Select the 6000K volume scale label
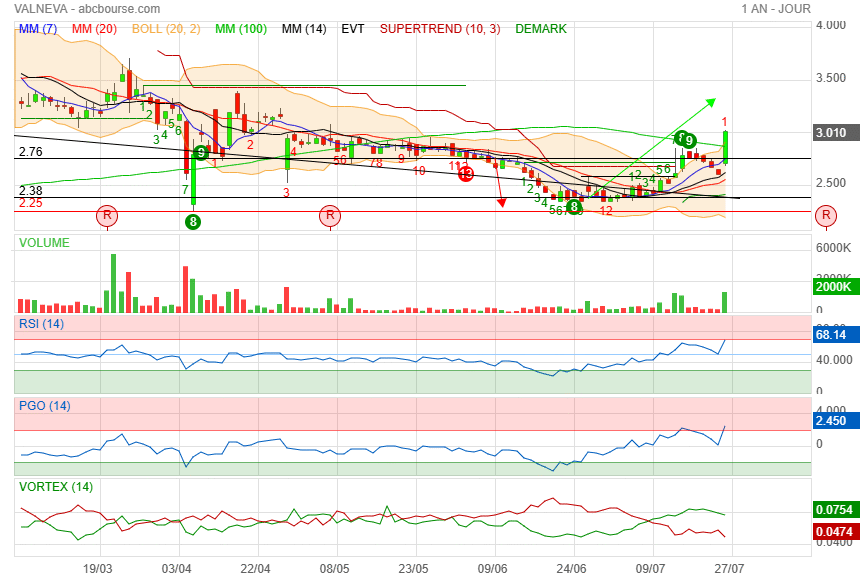 coord(834,248)
